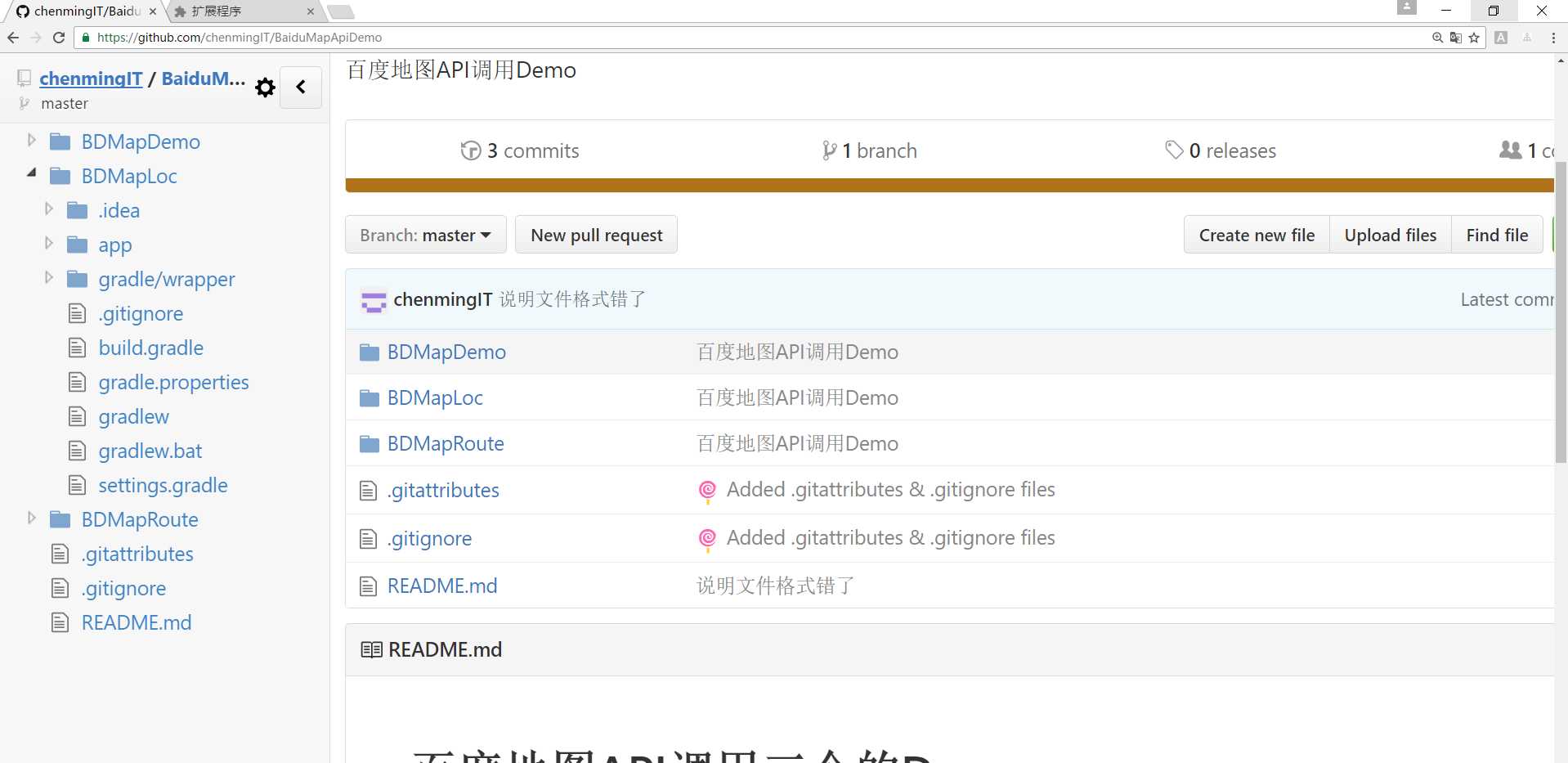Open .gitattributes in the file list
The width and height of the screenshot is (1568, 763).
(x=443, y=491)
